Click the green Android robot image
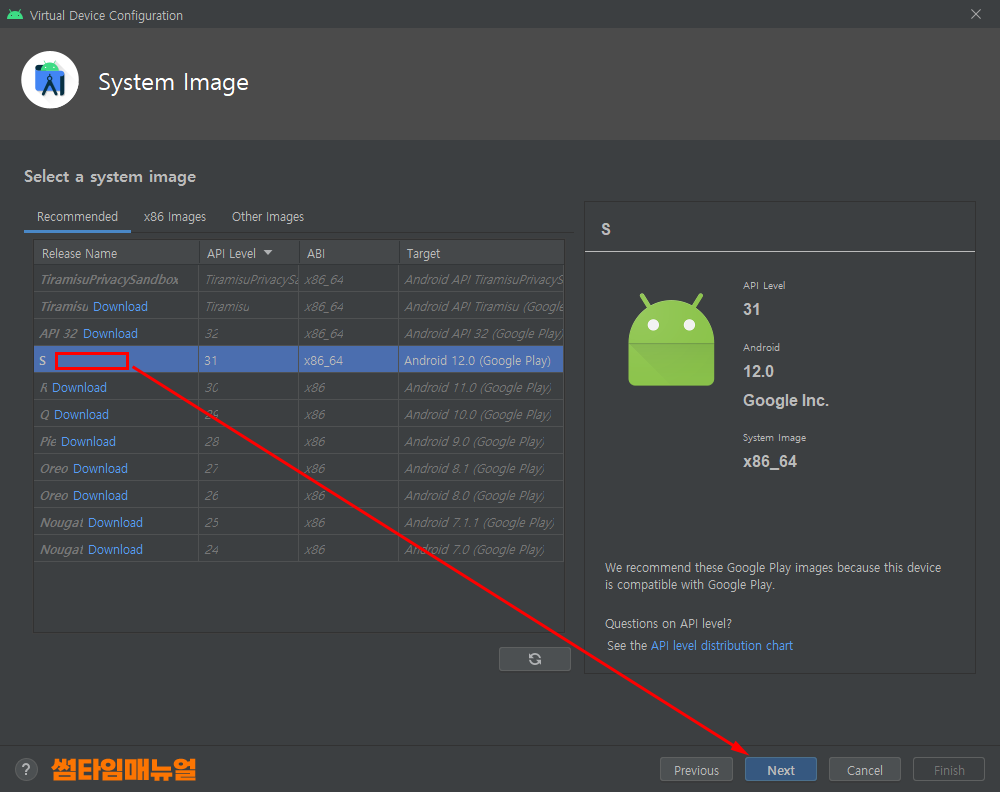 tap(671, 340)
